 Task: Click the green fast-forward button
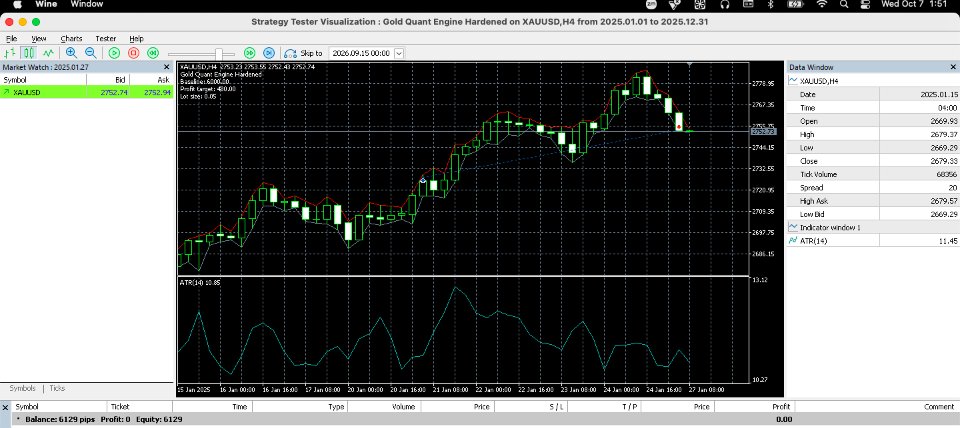[249, 53]
